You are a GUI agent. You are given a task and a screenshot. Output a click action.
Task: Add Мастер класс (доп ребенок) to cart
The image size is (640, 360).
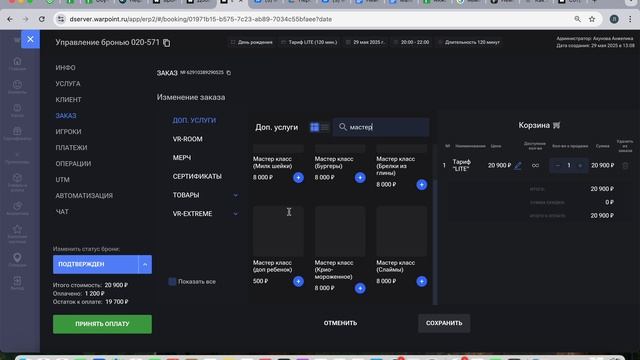point(298,281)
